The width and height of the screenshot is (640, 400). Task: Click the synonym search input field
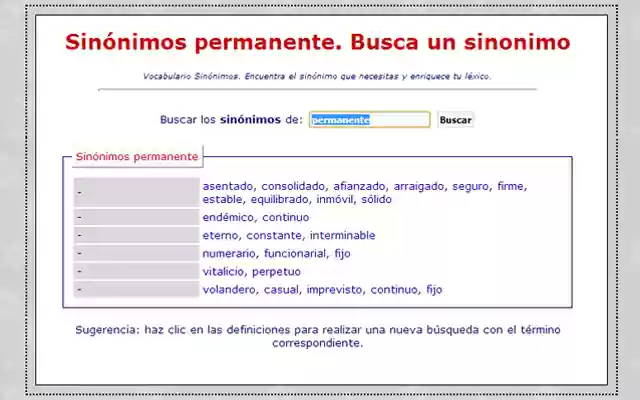click(x=370, y=120)
